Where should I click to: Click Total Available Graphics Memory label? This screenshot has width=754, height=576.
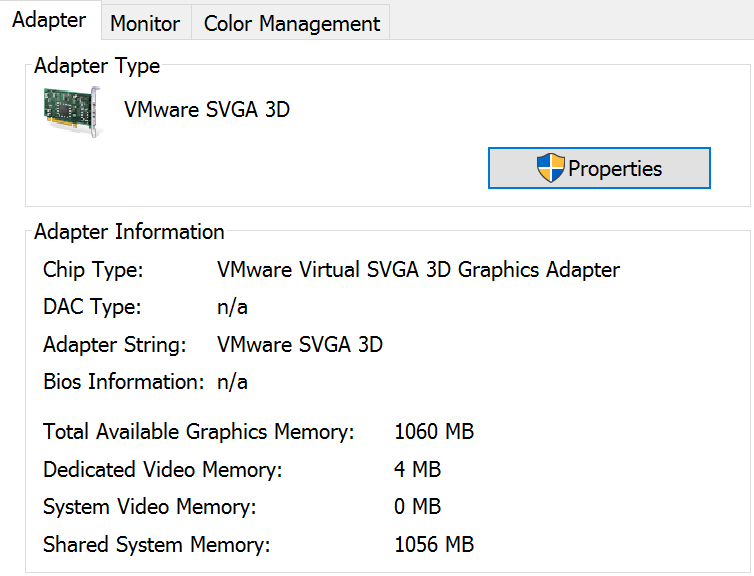coord(199,432)
